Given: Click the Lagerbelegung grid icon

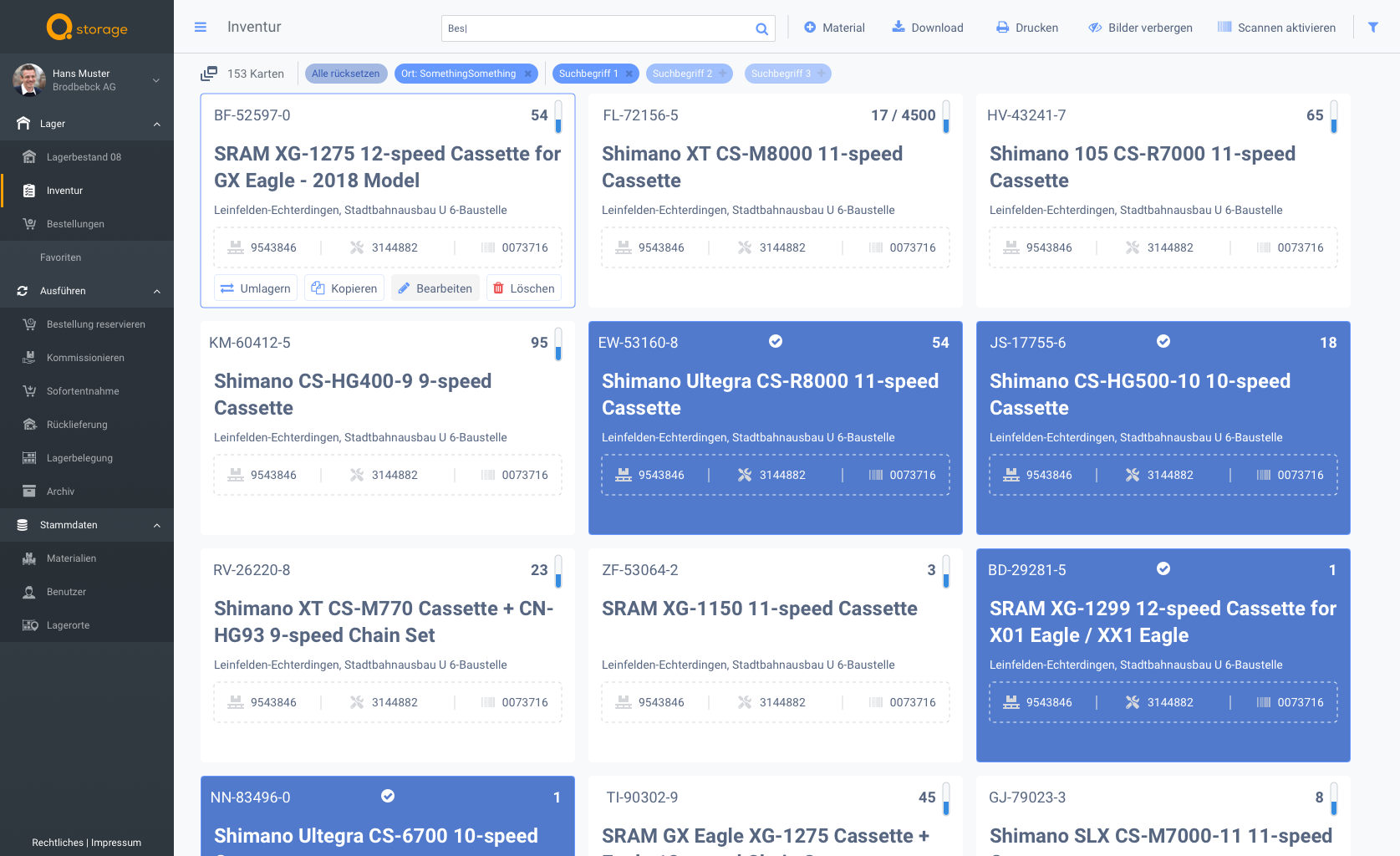Looking at the screenshot, I should [29, 458].
